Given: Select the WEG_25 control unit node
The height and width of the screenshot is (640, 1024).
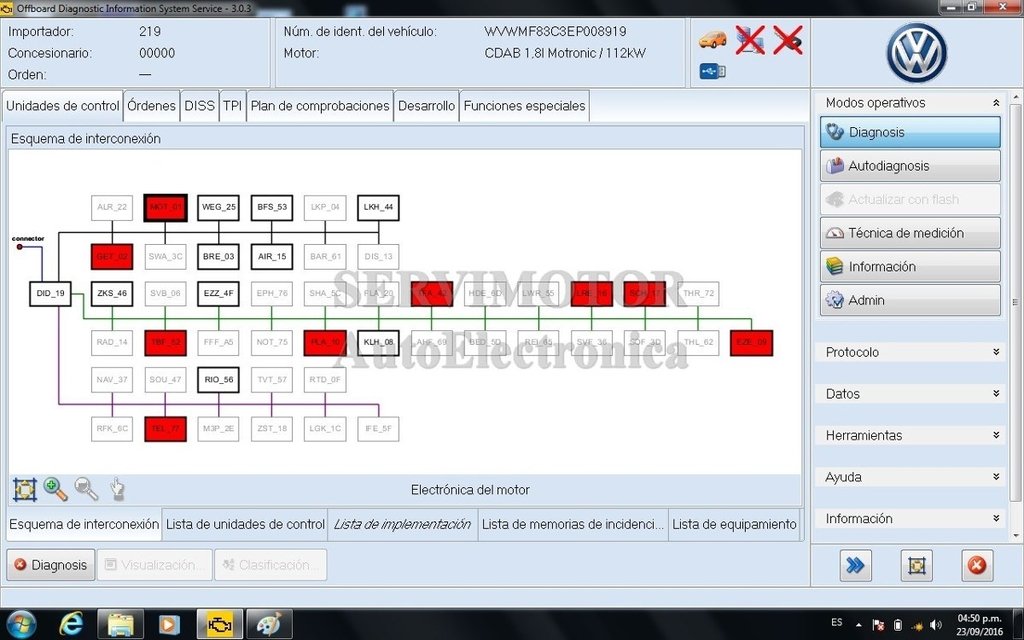Looking at the screenshot, I should (x=219, y=208).
